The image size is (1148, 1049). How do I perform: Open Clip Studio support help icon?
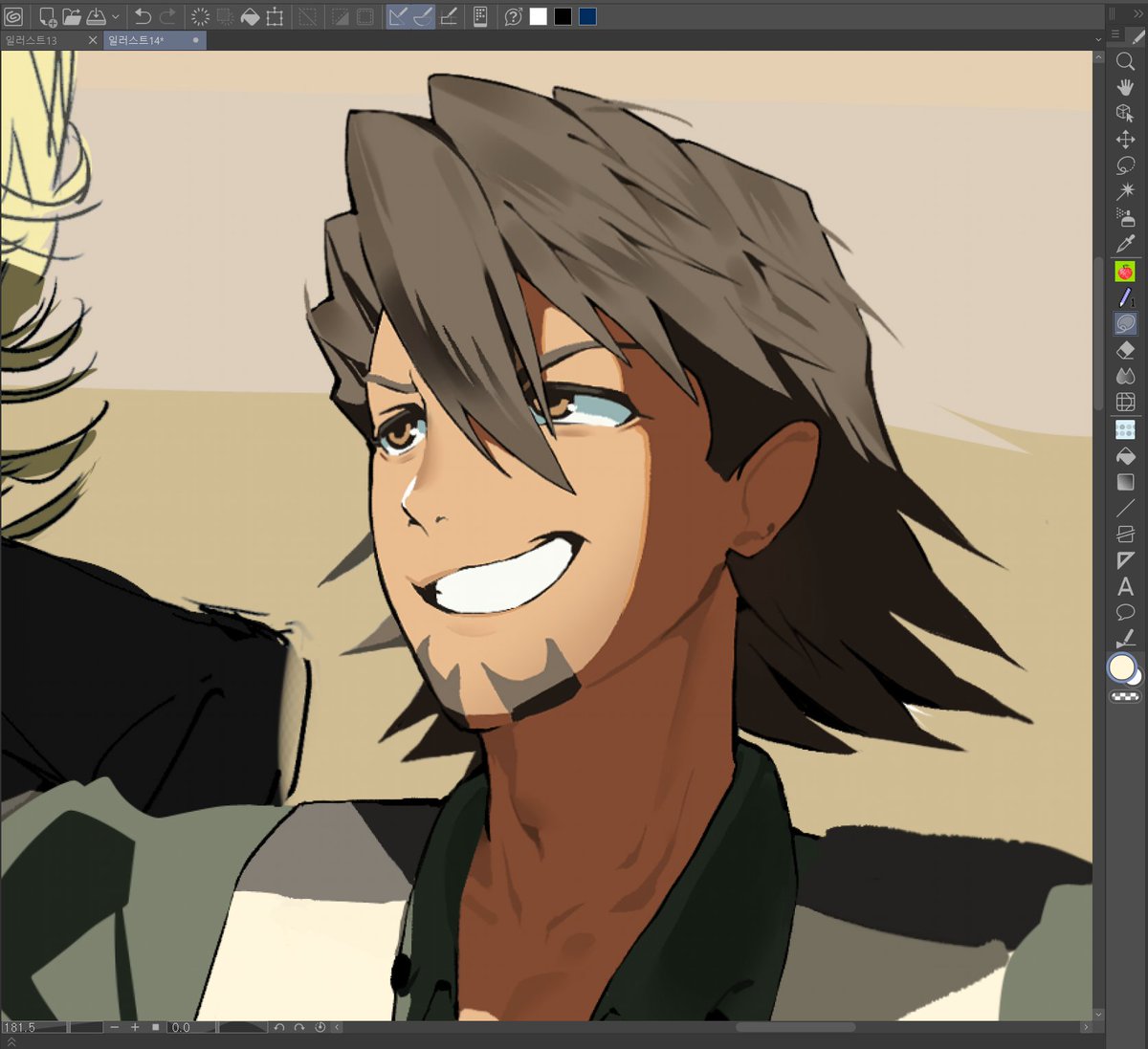513,16
